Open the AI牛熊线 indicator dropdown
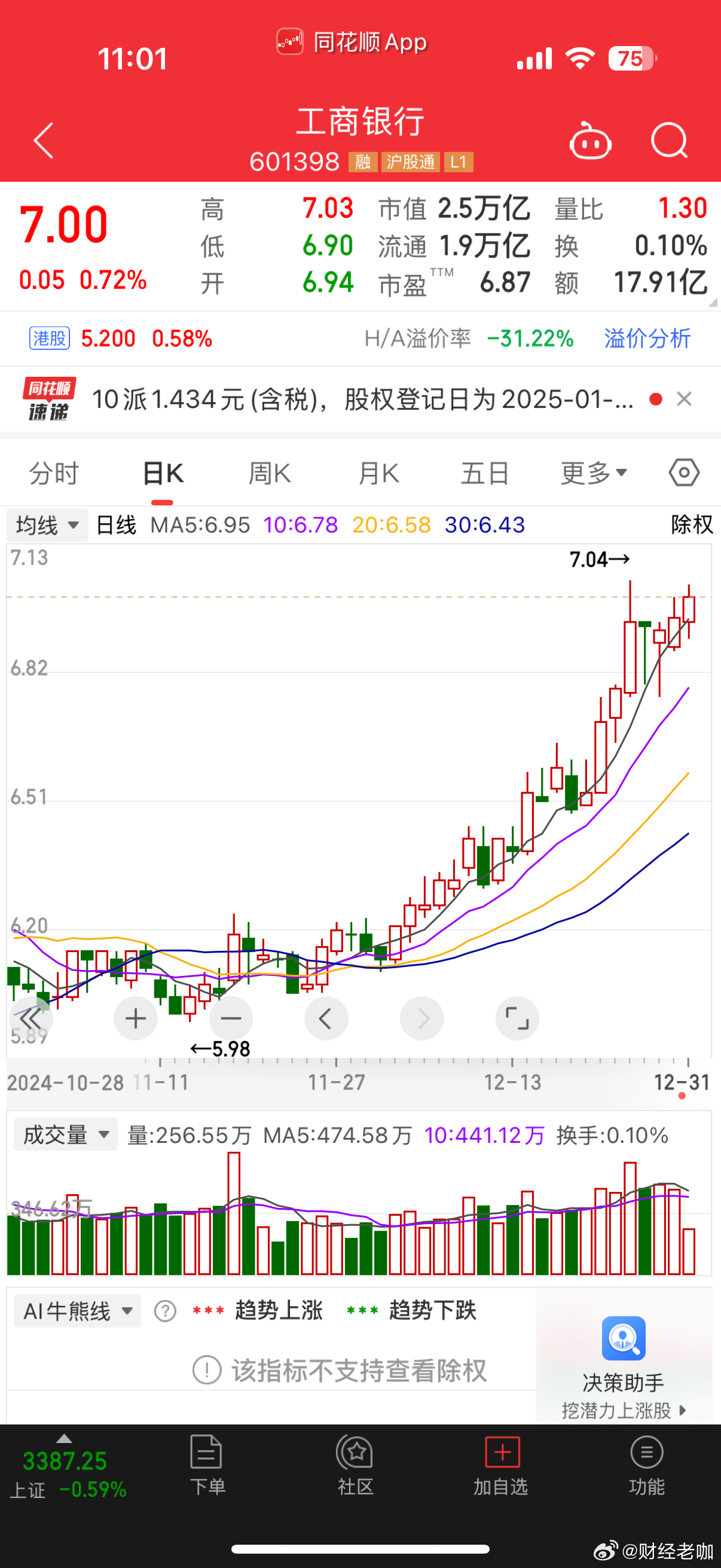Viewport: 721px width, 1568px height. click(x=77, y=1311)
